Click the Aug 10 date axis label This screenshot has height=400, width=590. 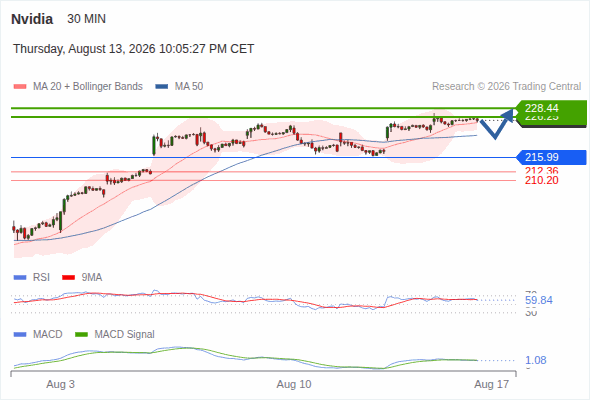294,385
